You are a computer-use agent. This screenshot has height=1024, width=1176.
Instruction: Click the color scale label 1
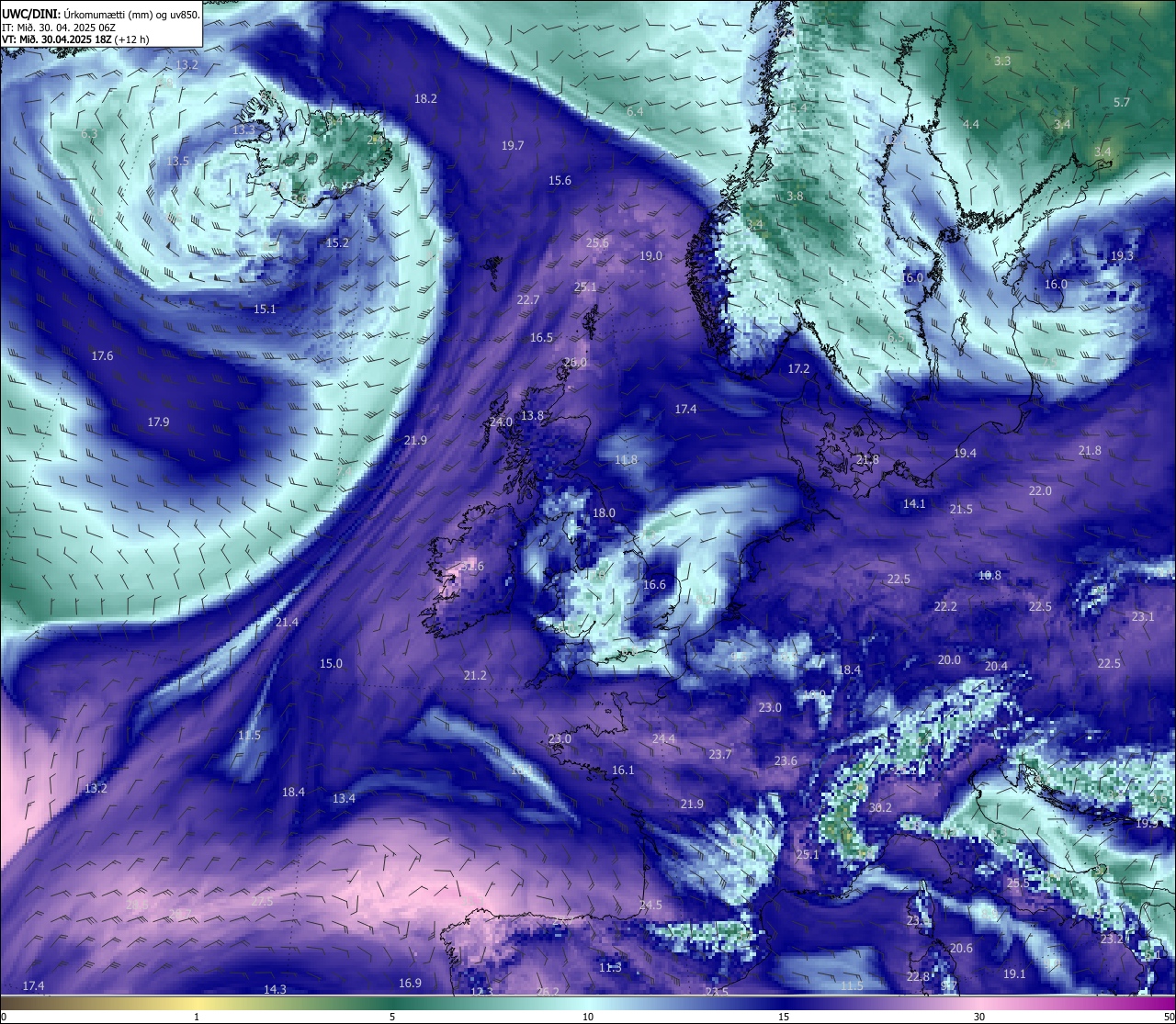pyautogui.click(x=196, y=1017)
